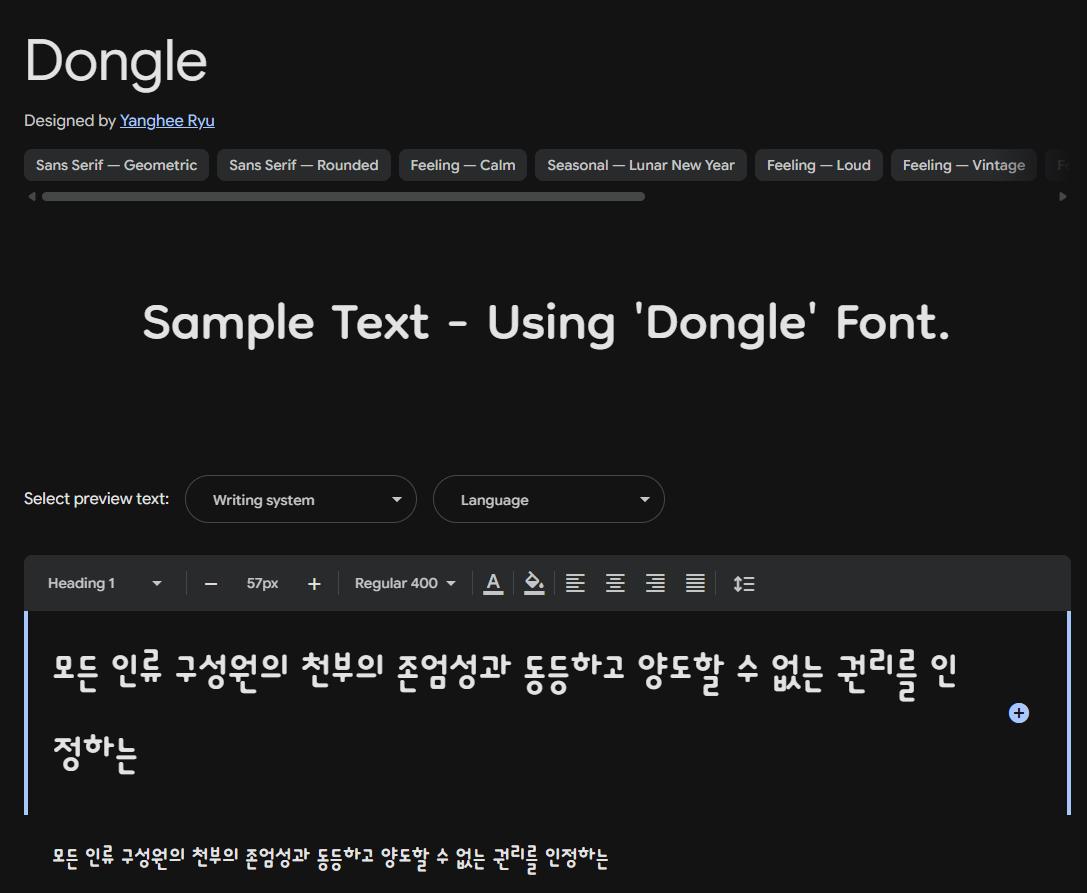Select the Feeling — Loud tag
Screen dimensions: 1087x893
coord(819,165)
